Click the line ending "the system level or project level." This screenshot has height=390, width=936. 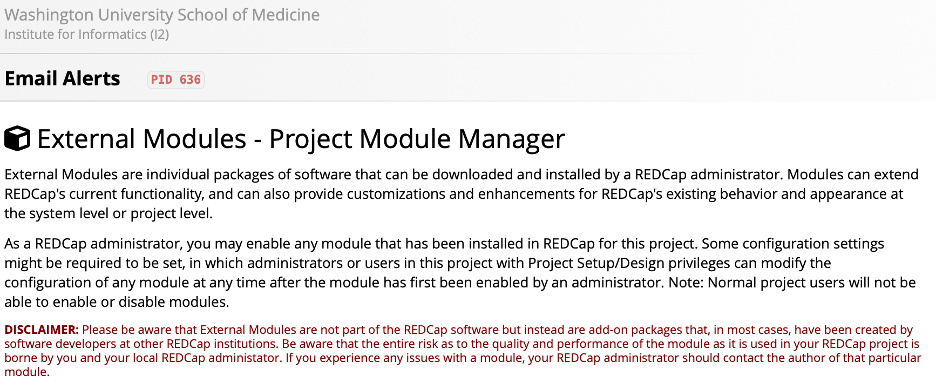point(108,214)
